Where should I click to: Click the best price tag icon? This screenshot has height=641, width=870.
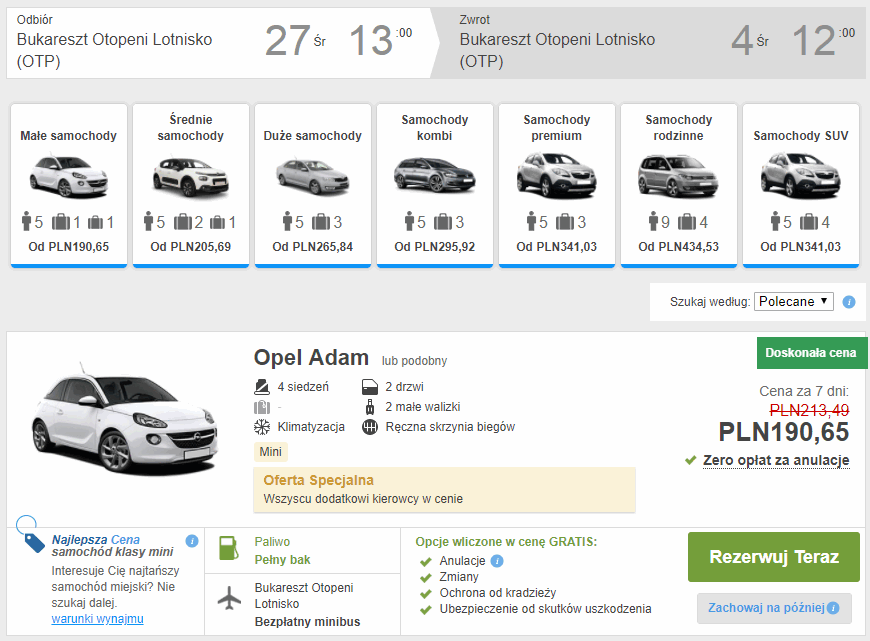(x=36, y=543)
